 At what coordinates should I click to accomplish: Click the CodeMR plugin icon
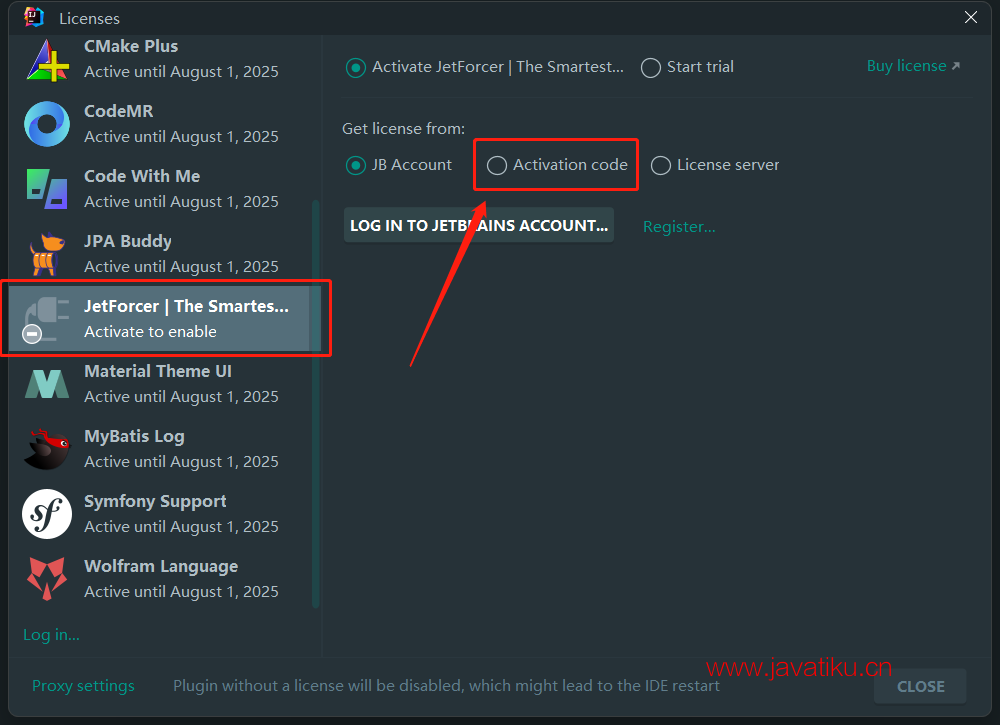click(47, 124)
